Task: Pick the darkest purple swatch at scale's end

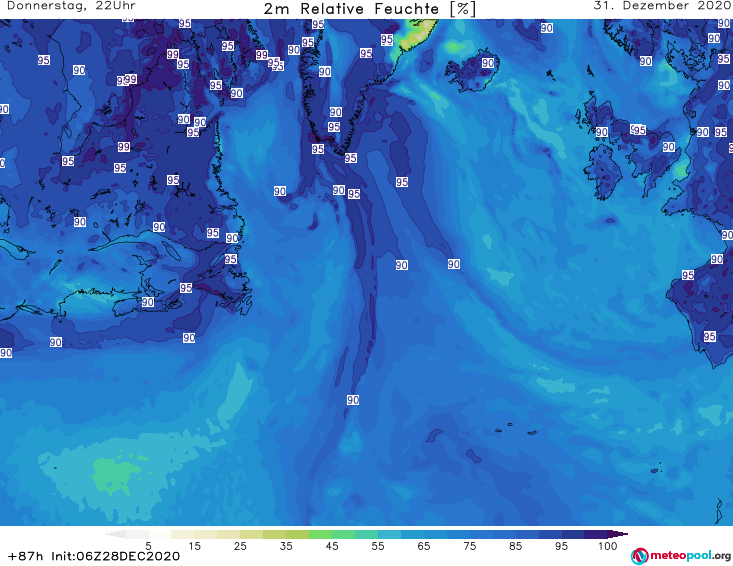Action: click(x=618, y=534)
